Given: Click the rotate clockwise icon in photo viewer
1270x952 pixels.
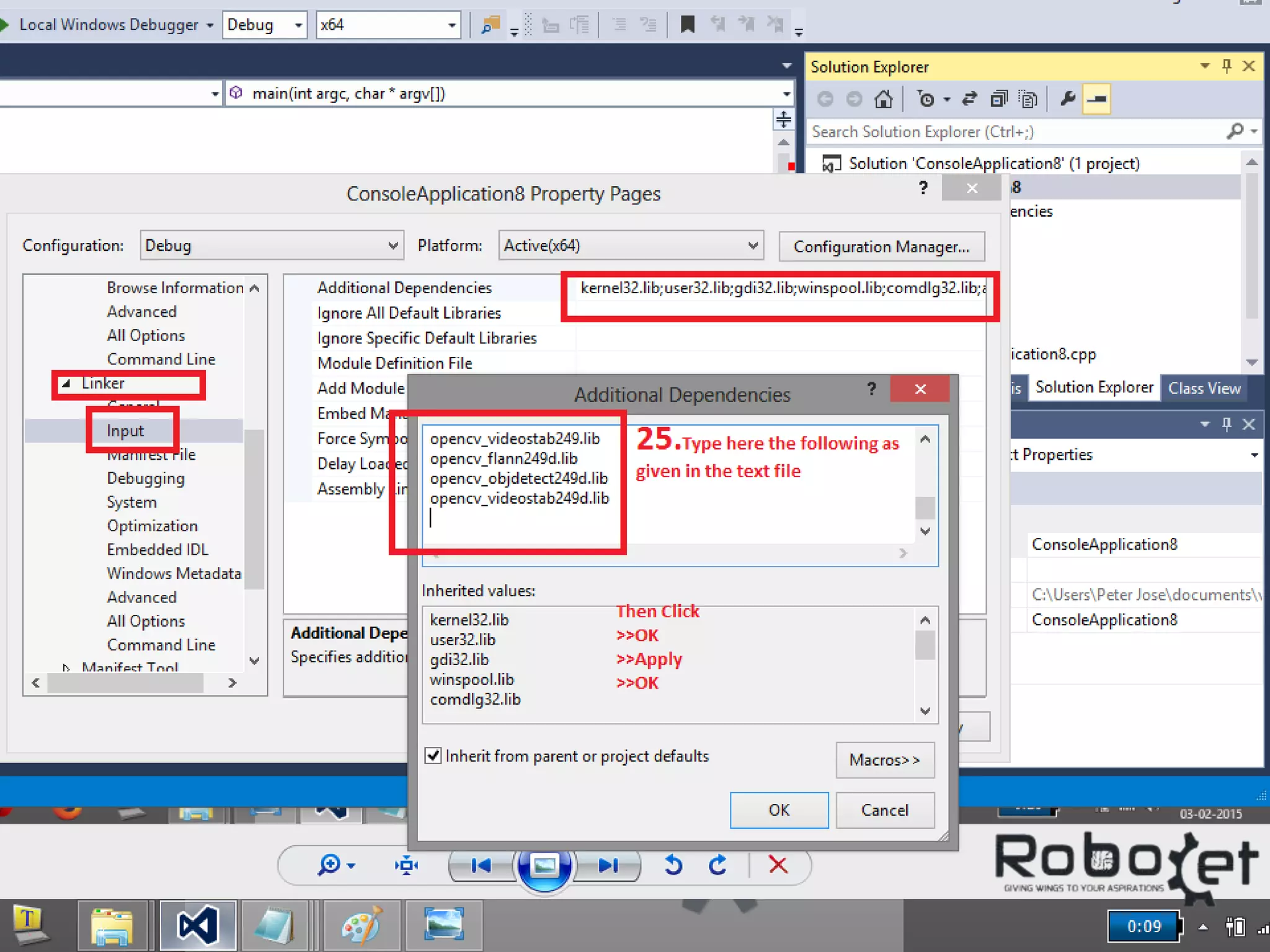Looking at the screenshot, I should (717, 864).
